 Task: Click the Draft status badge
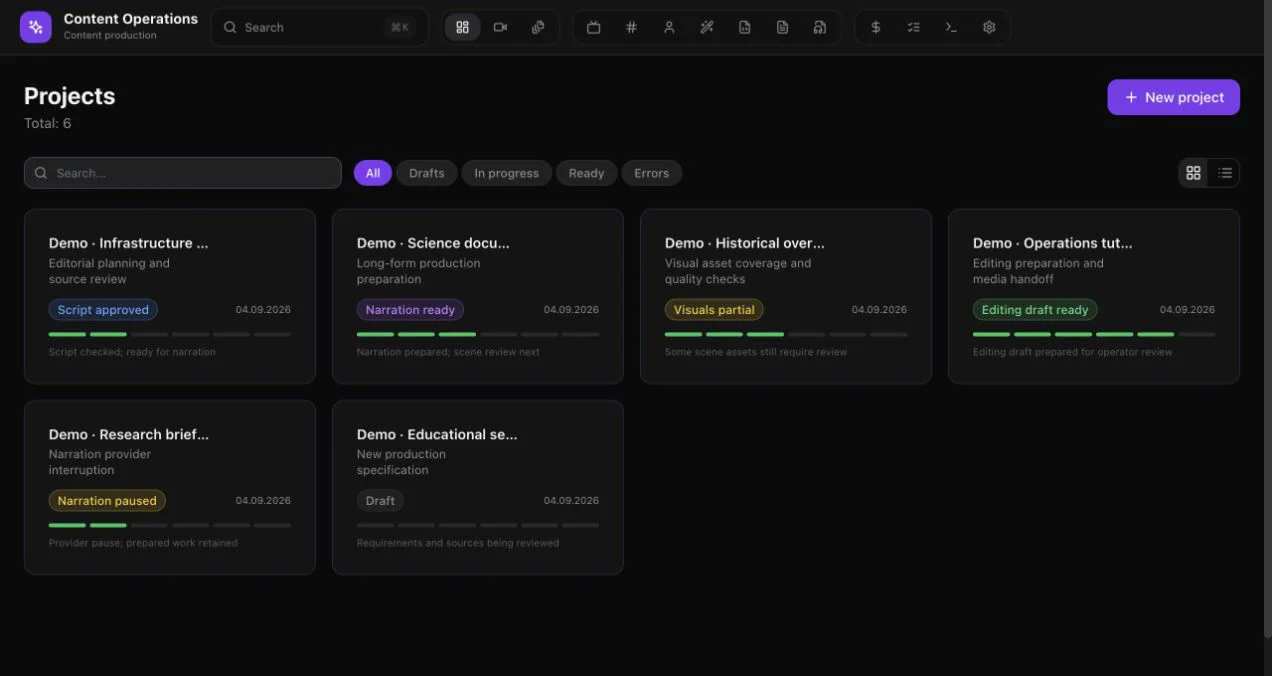click(x=380, y=501)
